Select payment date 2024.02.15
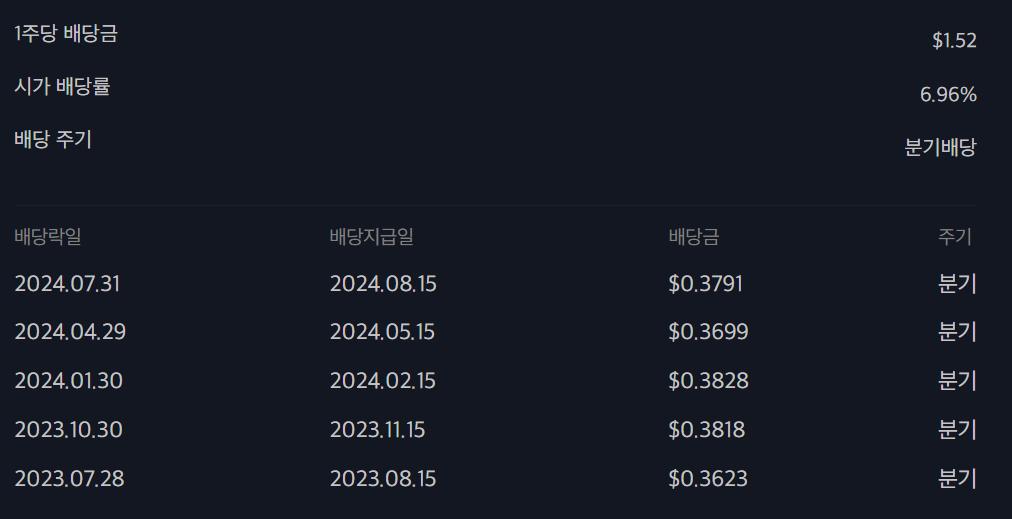The height and width of the screenshot is (519, 1012). (x=383, y=381)
